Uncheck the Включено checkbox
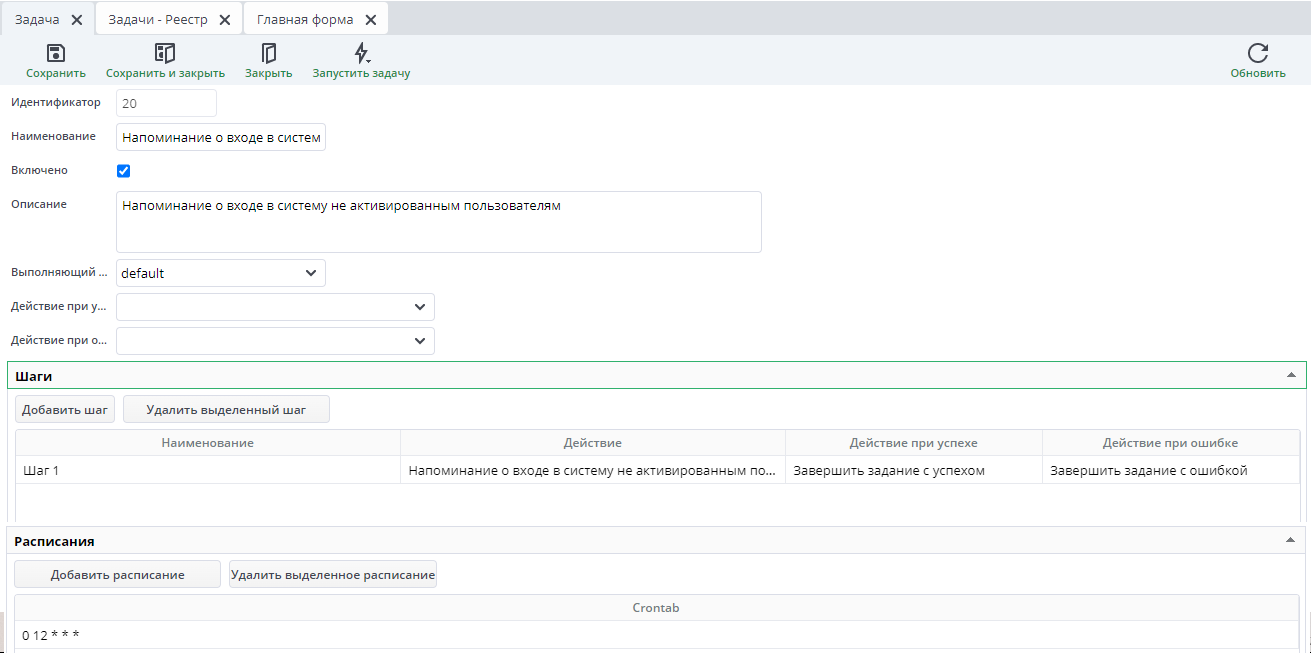 click(x=124, y=171)
